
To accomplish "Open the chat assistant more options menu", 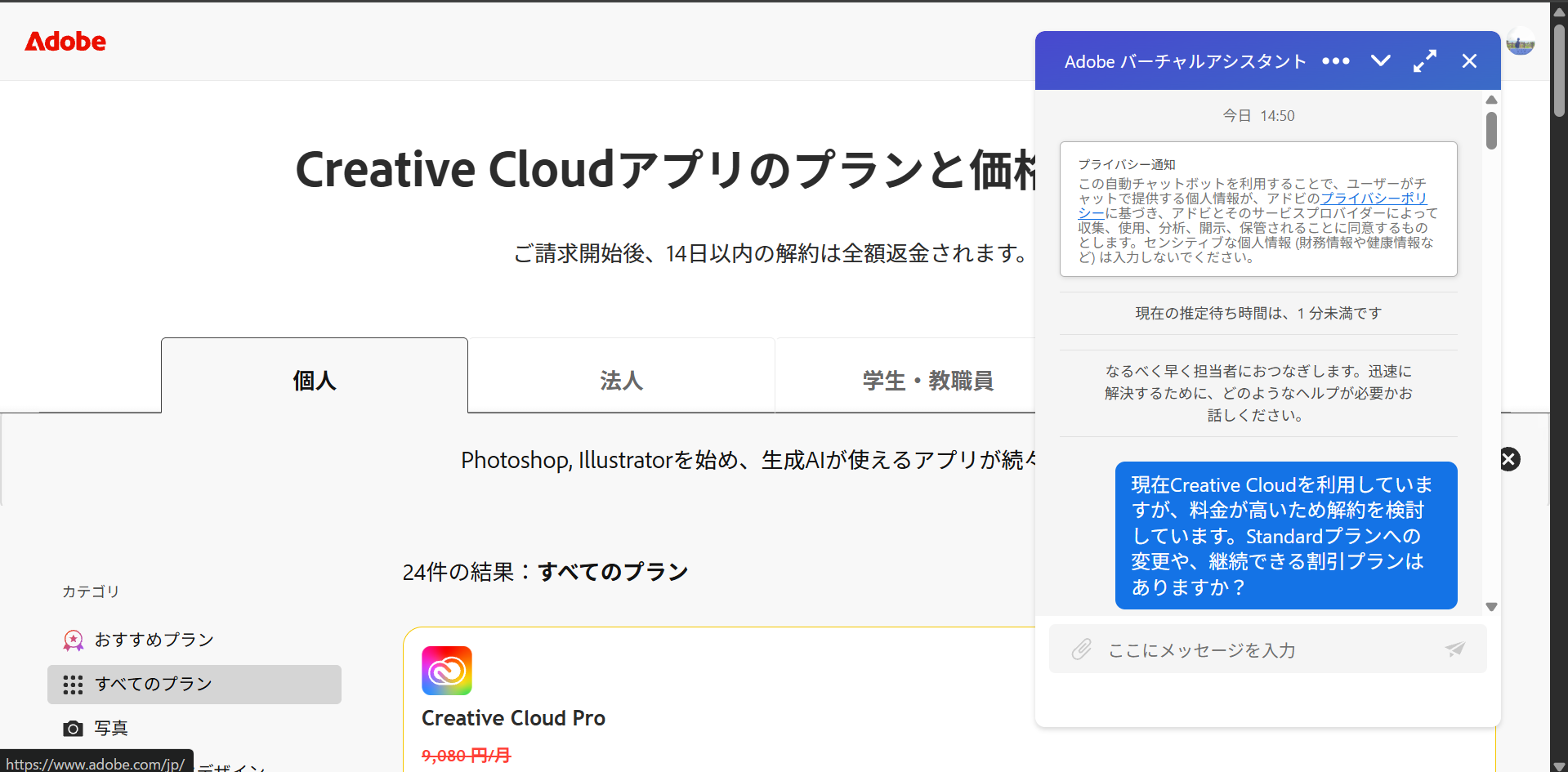I will [1336, 61].
